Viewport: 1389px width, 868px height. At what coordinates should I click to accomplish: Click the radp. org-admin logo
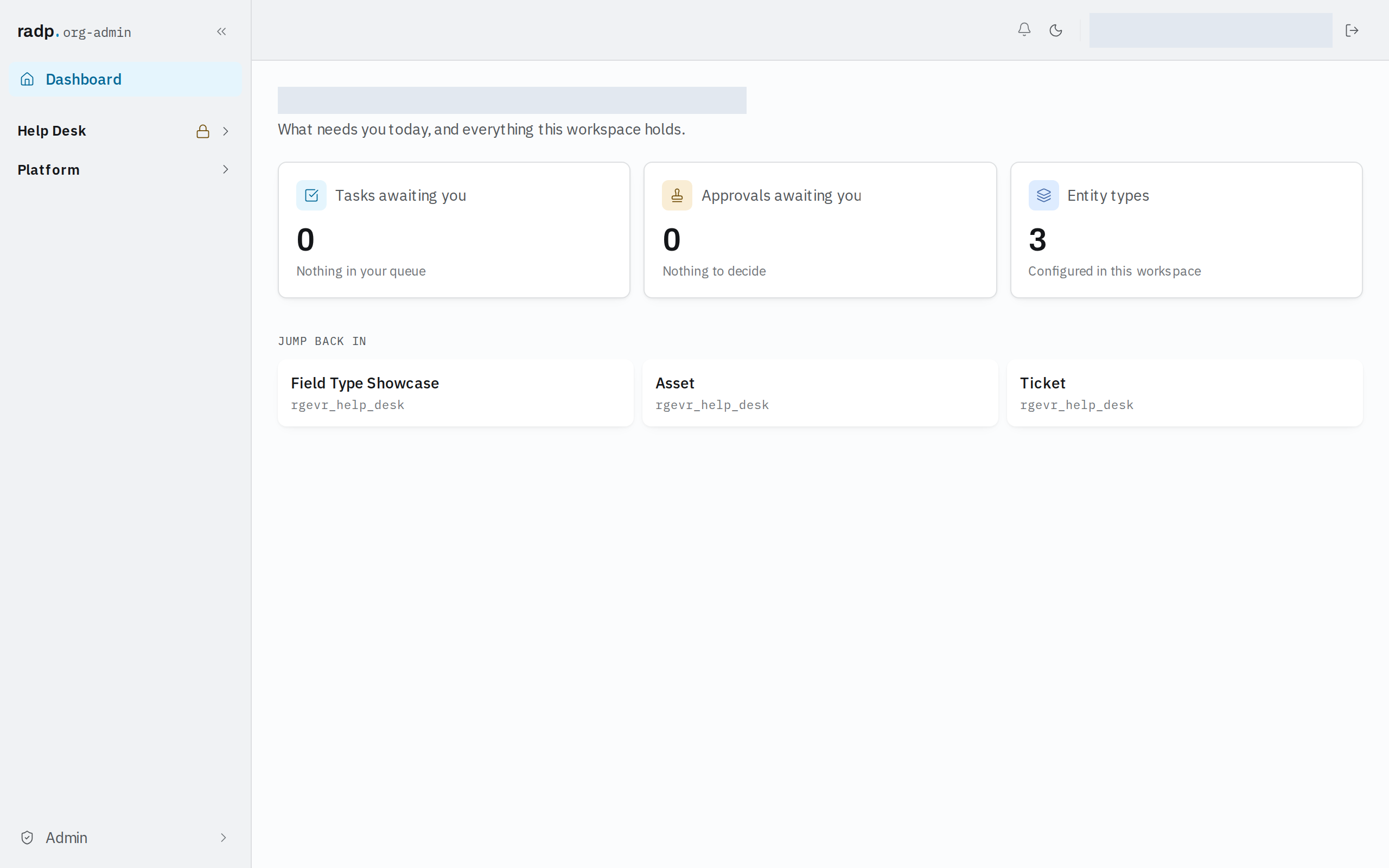coord(74,31)
